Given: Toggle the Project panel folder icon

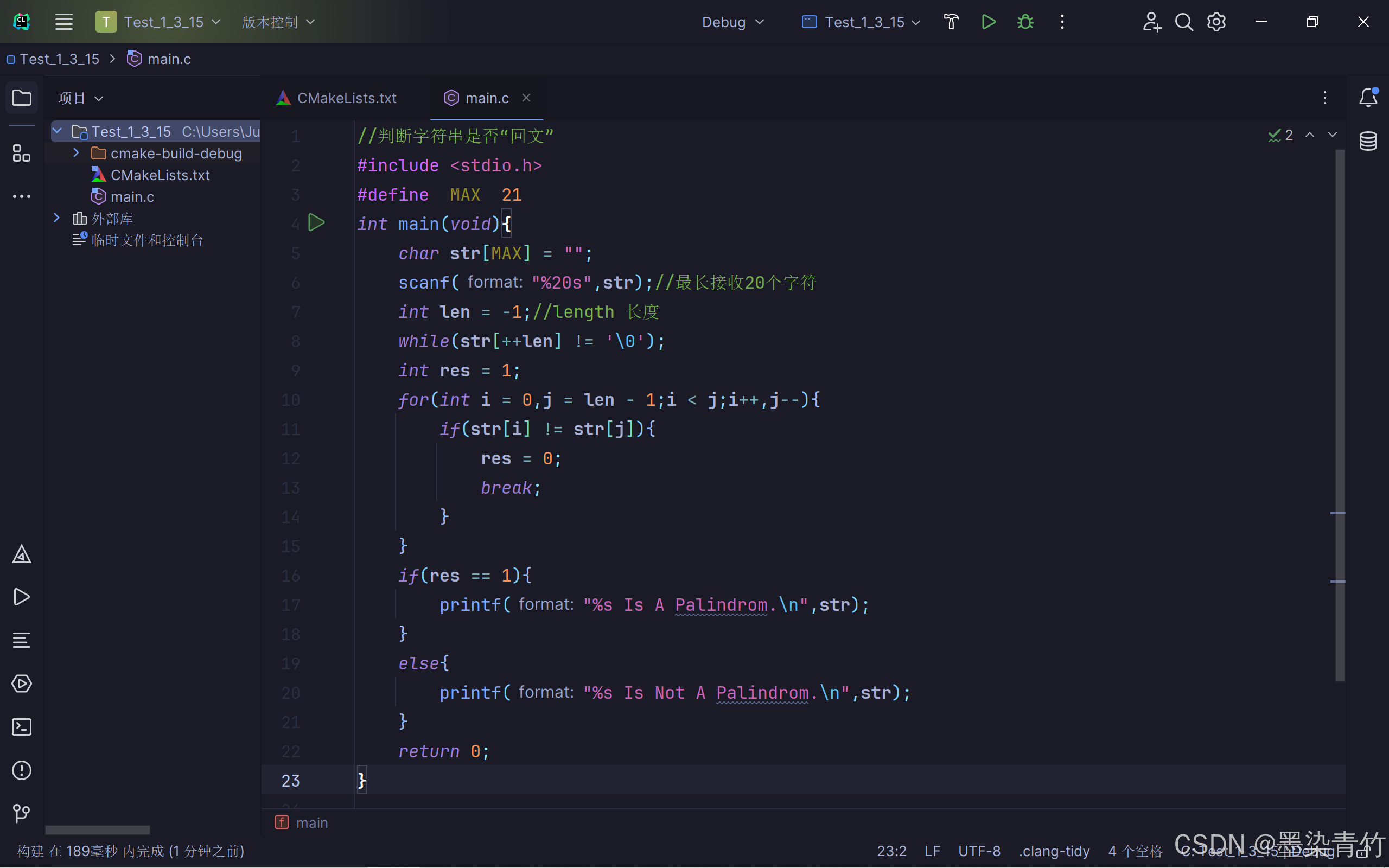Looking at the screenshot, I should (21, 98).
